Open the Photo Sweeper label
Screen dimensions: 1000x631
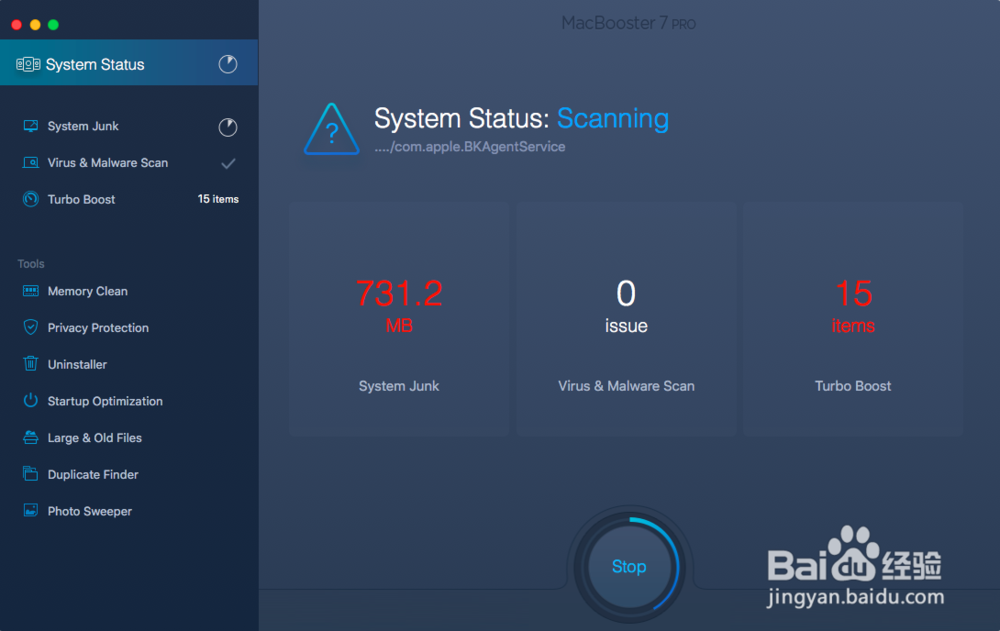point(90,512)
